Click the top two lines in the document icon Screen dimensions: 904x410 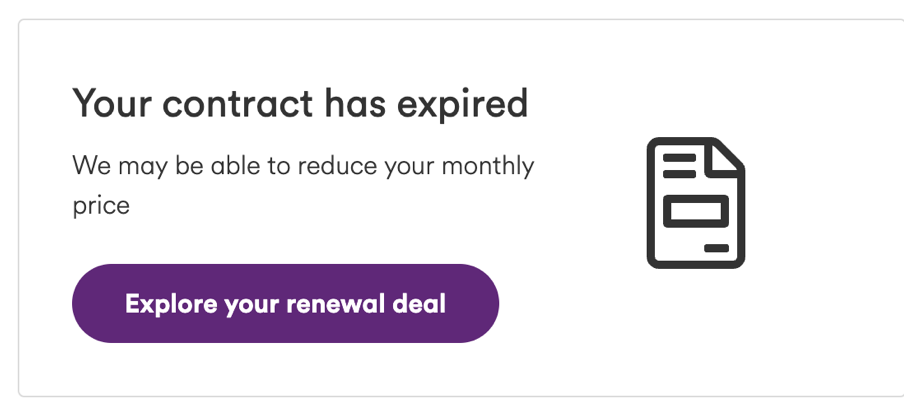[x=679, y=165]
